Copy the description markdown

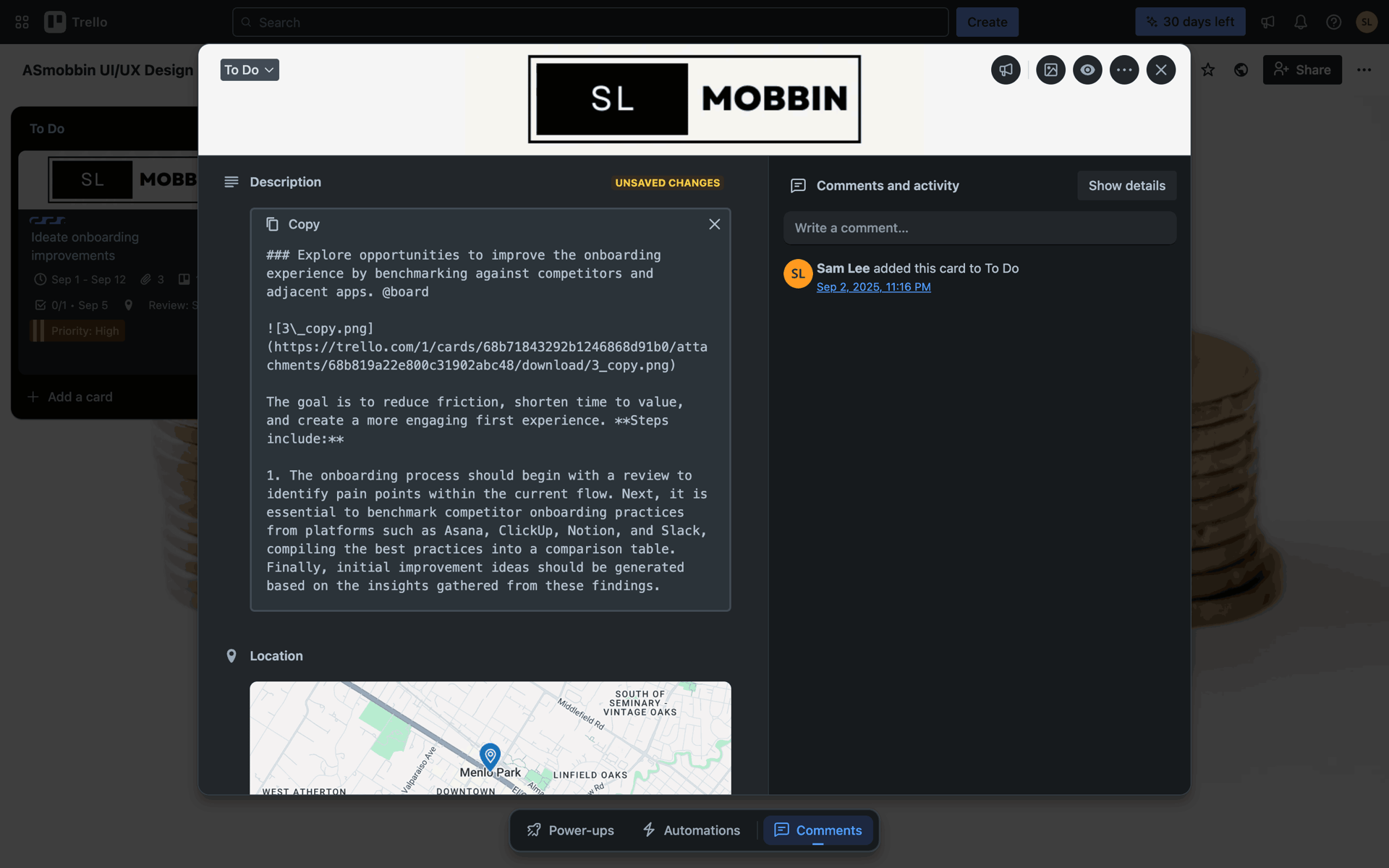pos(293,224)
